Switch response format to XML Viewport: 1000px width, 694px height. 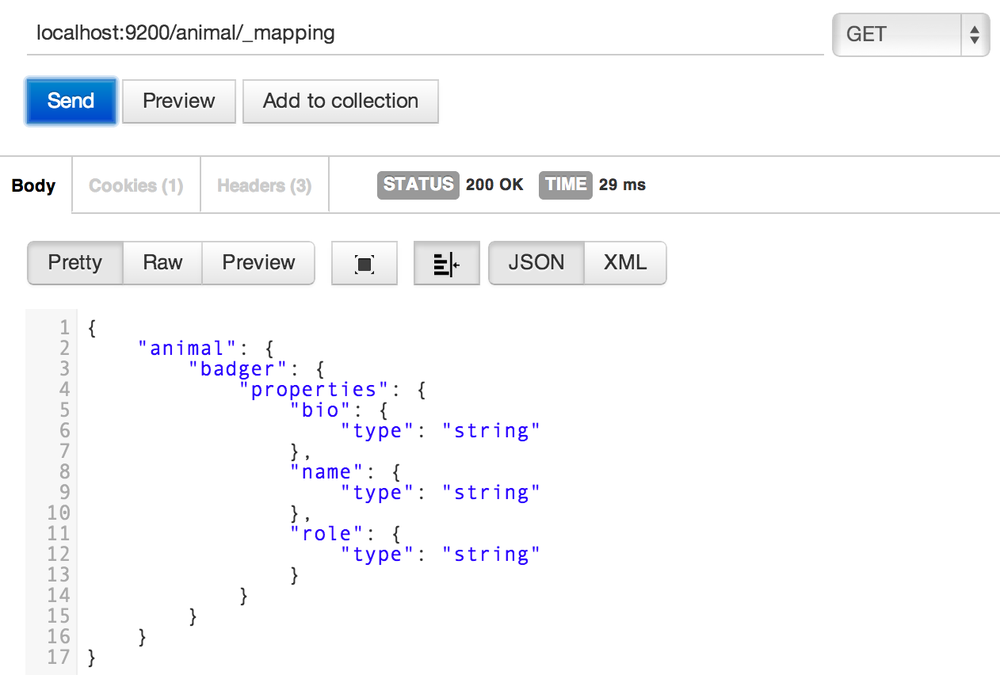coord(625,263)
